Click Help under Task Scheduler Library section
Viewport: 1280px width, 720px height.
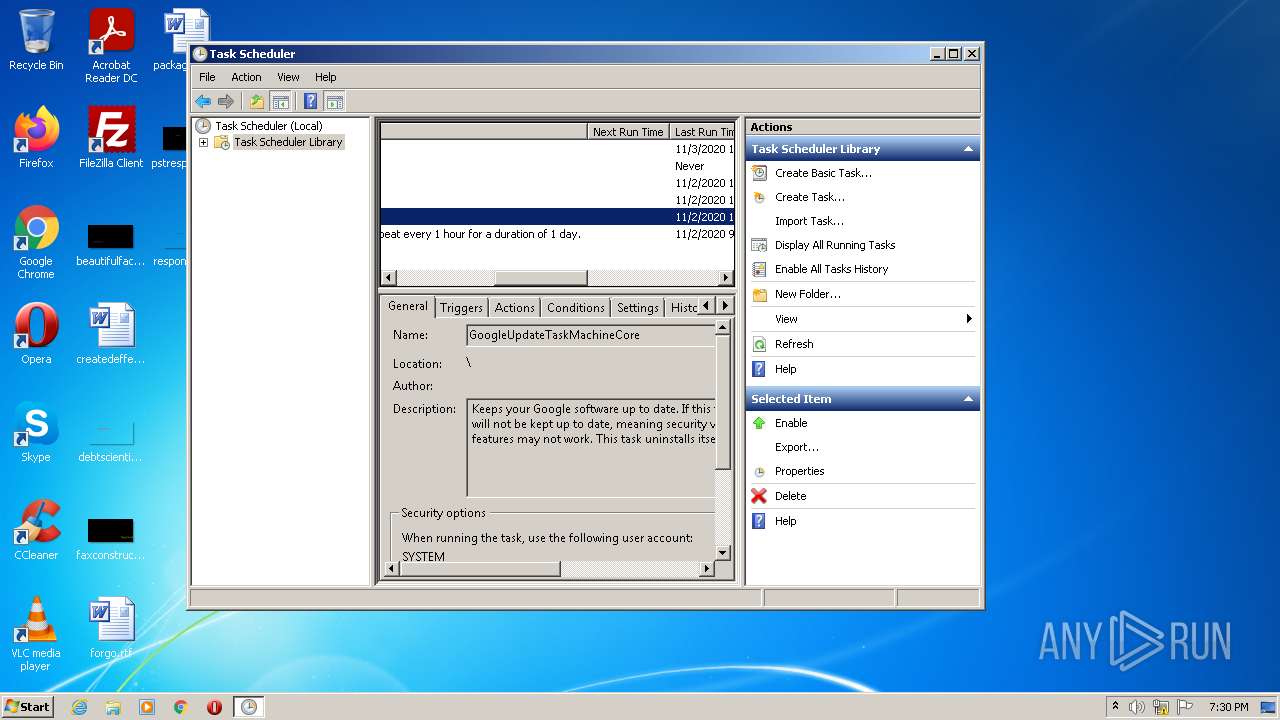(x=785, y=369)
